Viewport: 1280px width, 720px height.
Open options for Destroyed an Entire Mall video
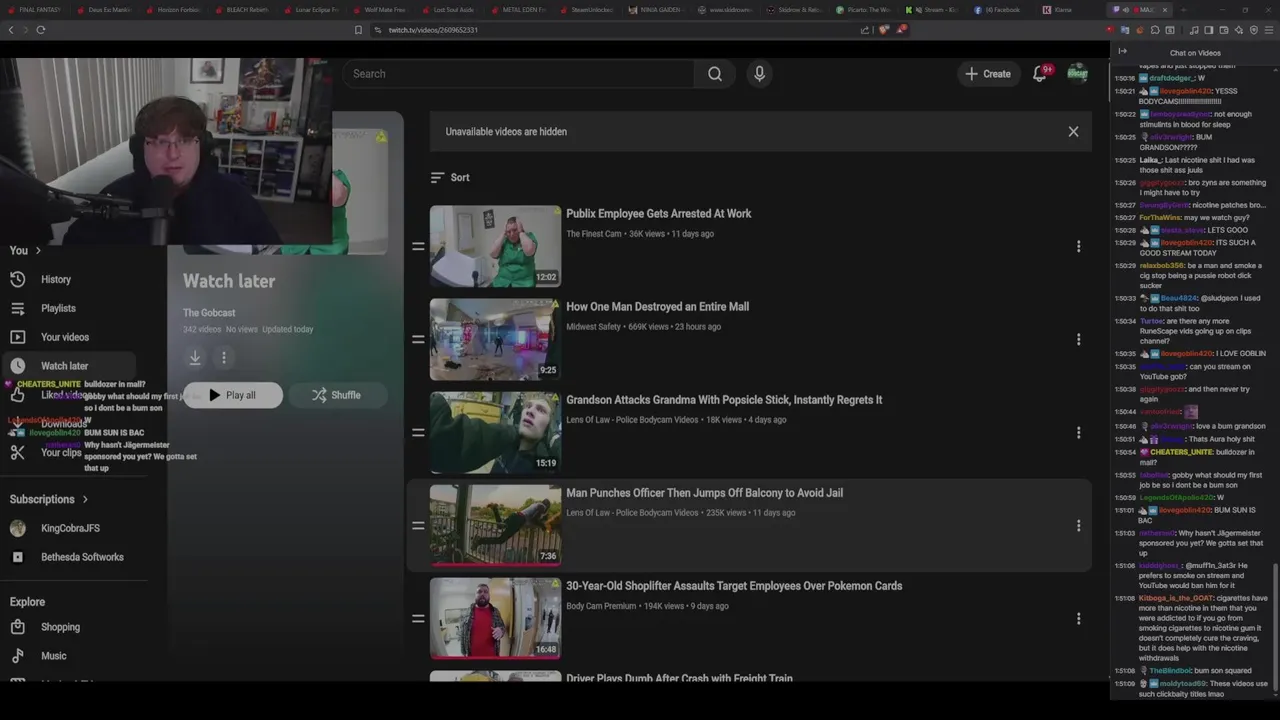pos(1078,339)
